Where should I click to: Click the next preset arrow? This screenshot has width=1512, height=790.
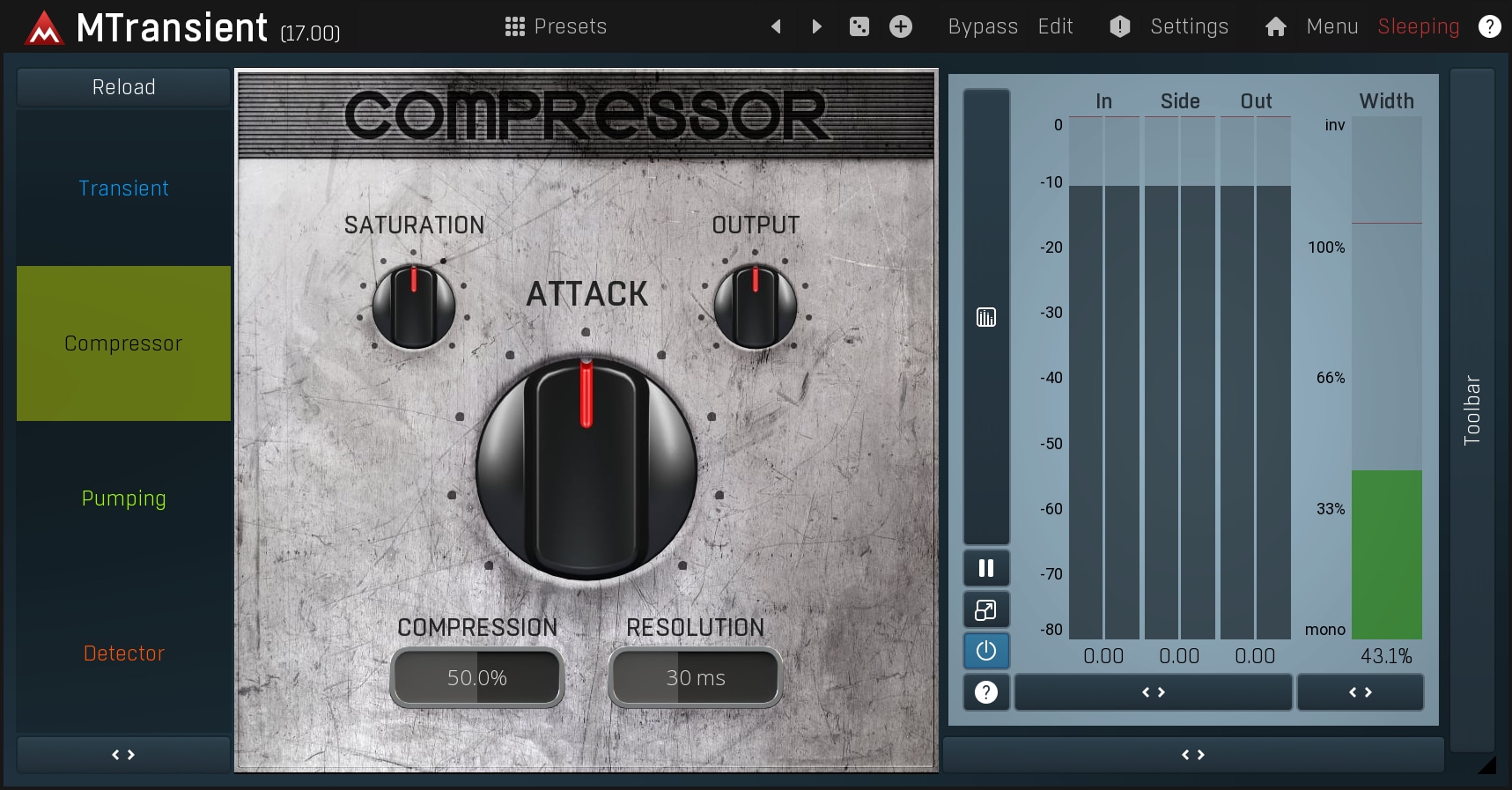[x=816, y=26]
